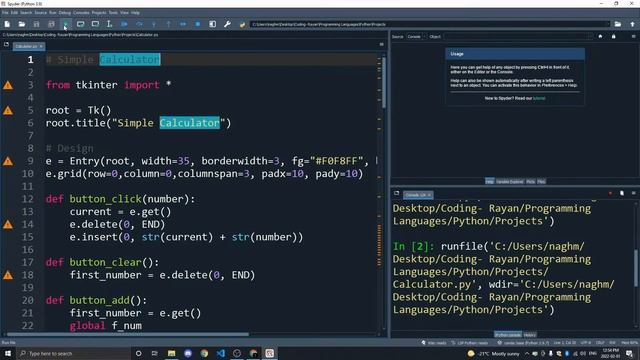
Task: Switch to the Variable Explorer tab
Action: (509, 182)
